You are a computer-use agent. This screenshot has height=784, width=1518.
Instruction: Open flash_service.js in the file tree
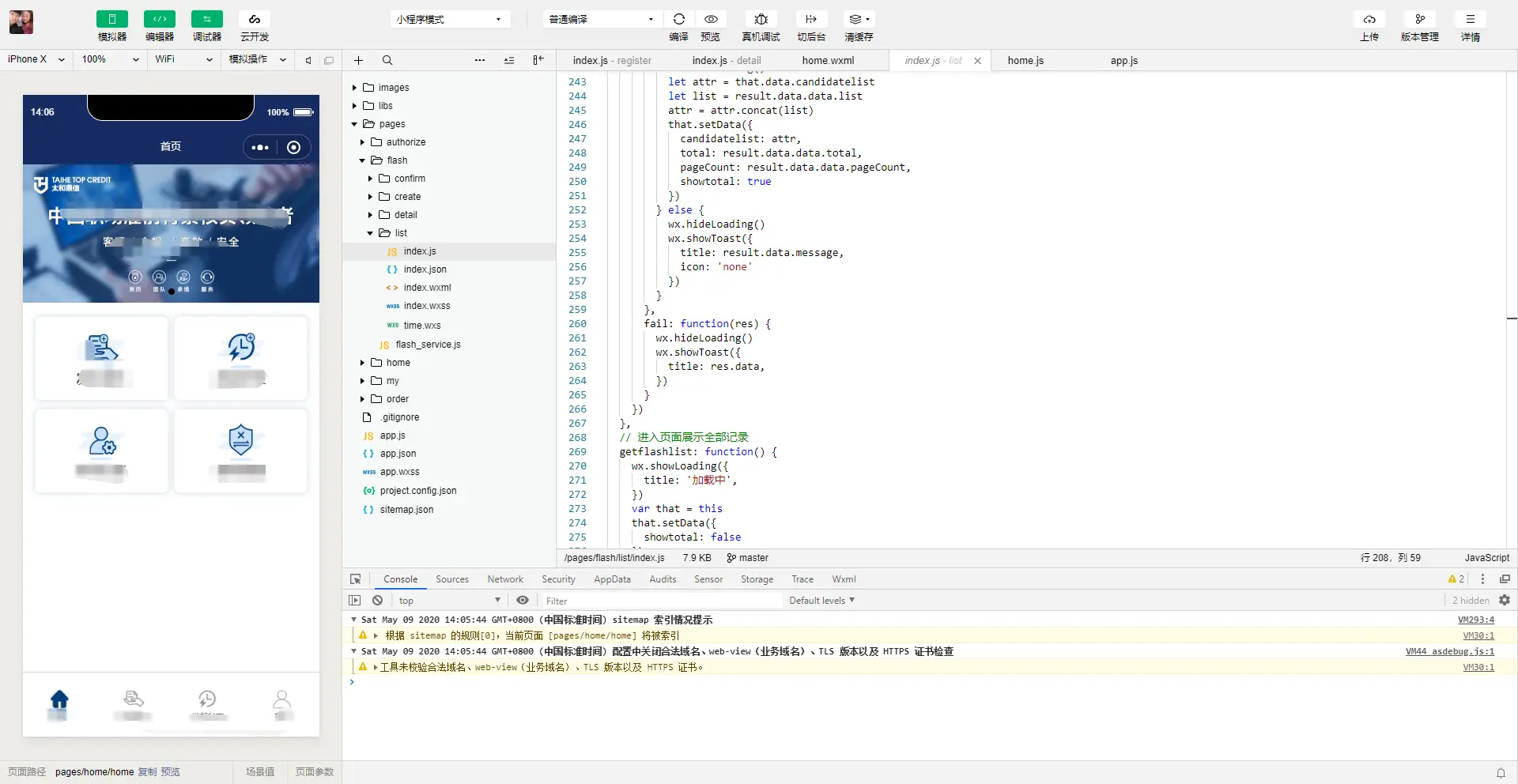[428, 345]
